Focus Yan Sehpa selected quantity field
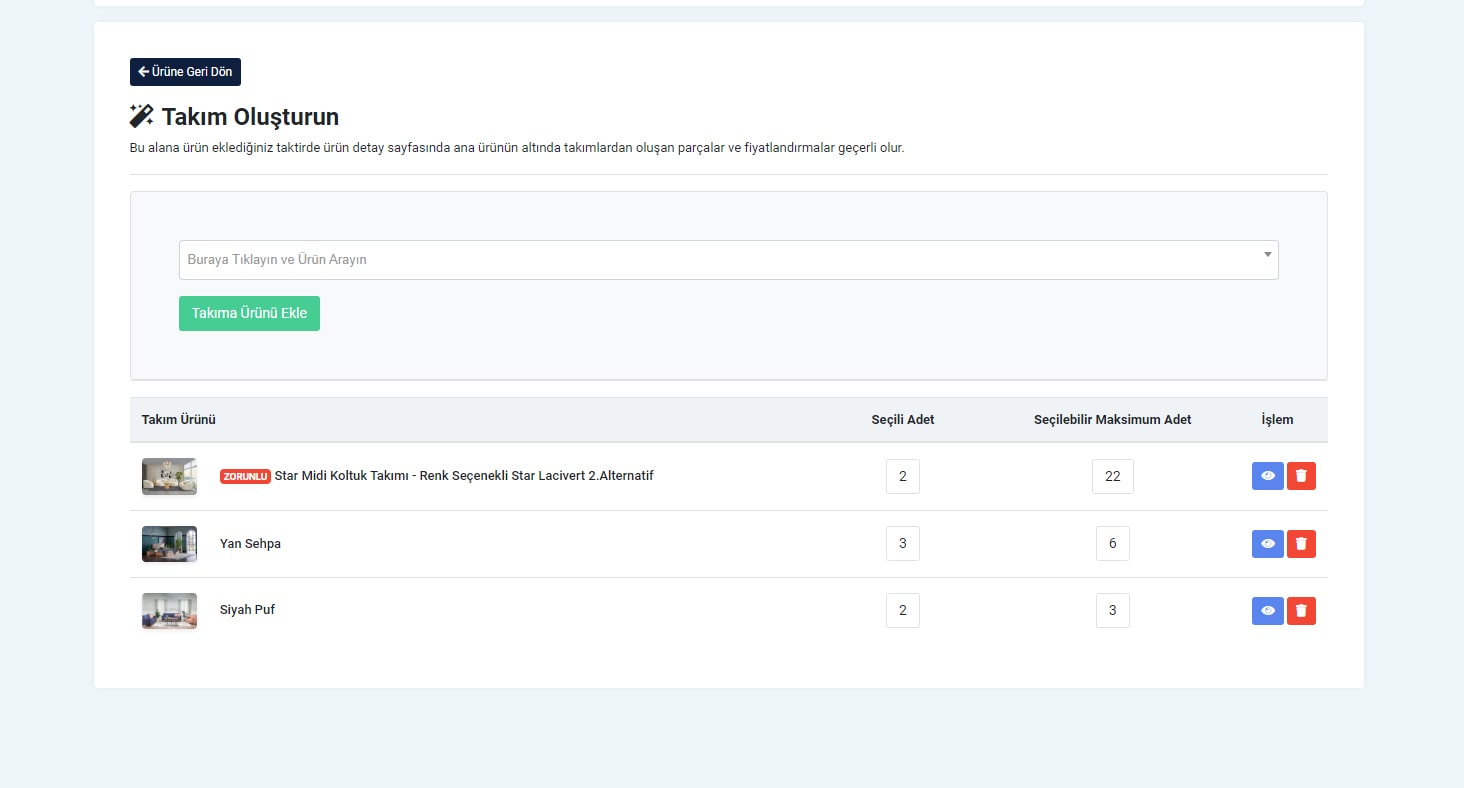The width and height of the screenshot is (1464, 788). 902,544
